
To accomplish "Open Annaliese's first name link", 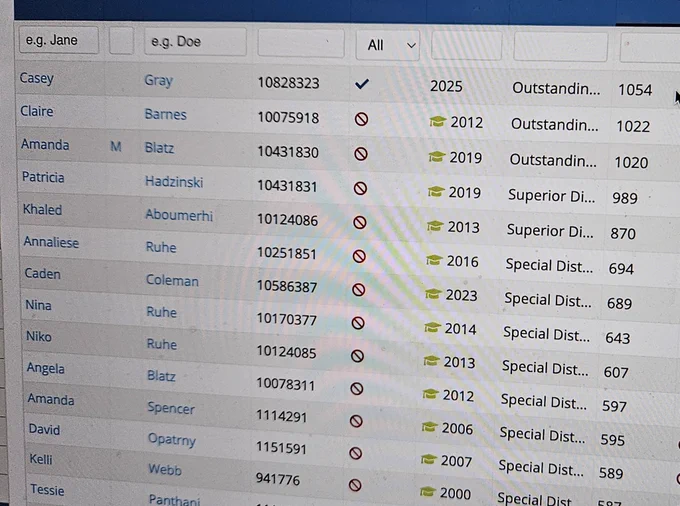I will [51, 242].
